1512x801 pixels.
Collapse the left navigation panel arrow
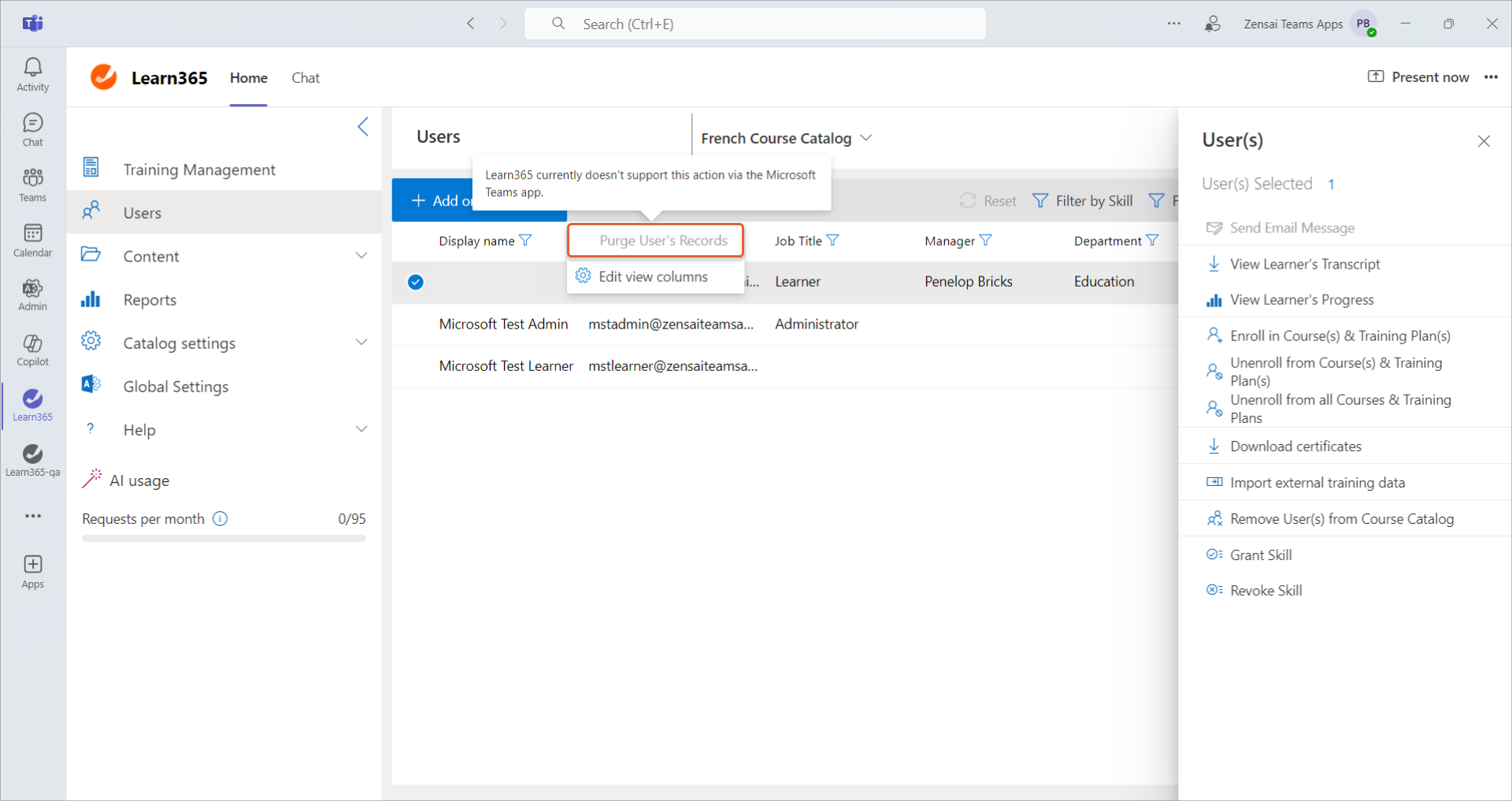(363, 127)
